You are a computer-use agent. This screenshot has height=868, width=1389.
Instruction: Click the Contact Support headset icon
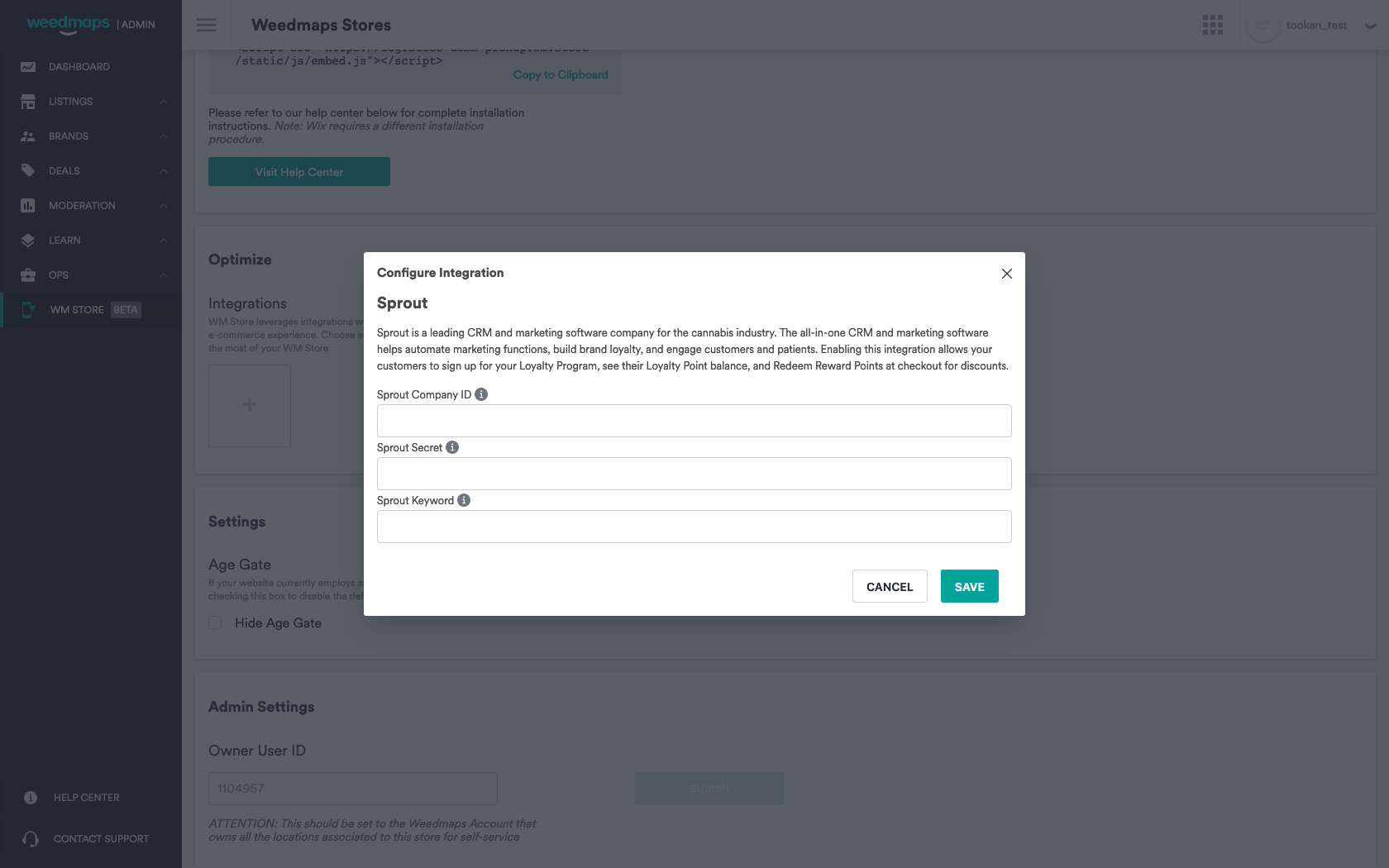(30, 838)
